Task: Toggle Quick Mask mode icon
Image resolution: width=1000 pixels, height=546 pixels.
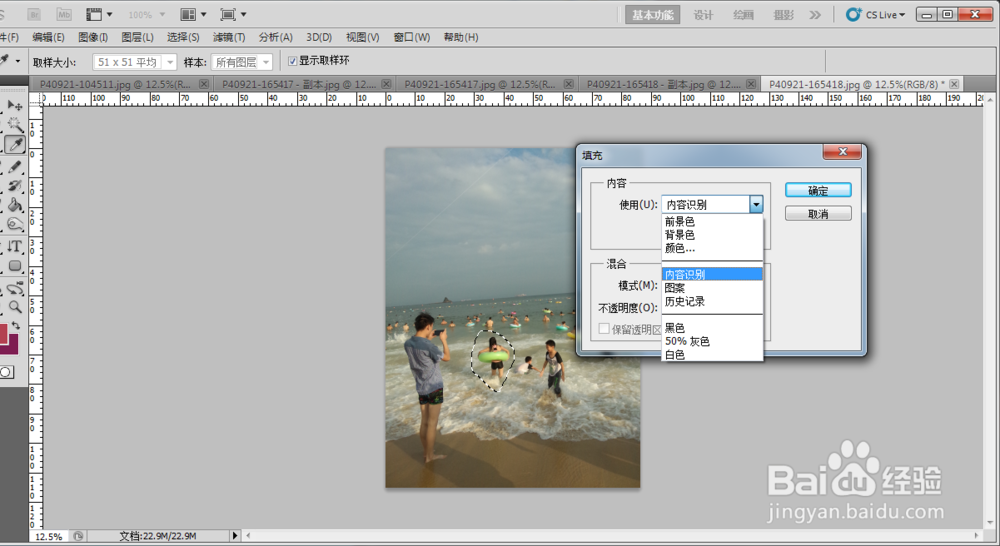Action: tap(6, 372)
